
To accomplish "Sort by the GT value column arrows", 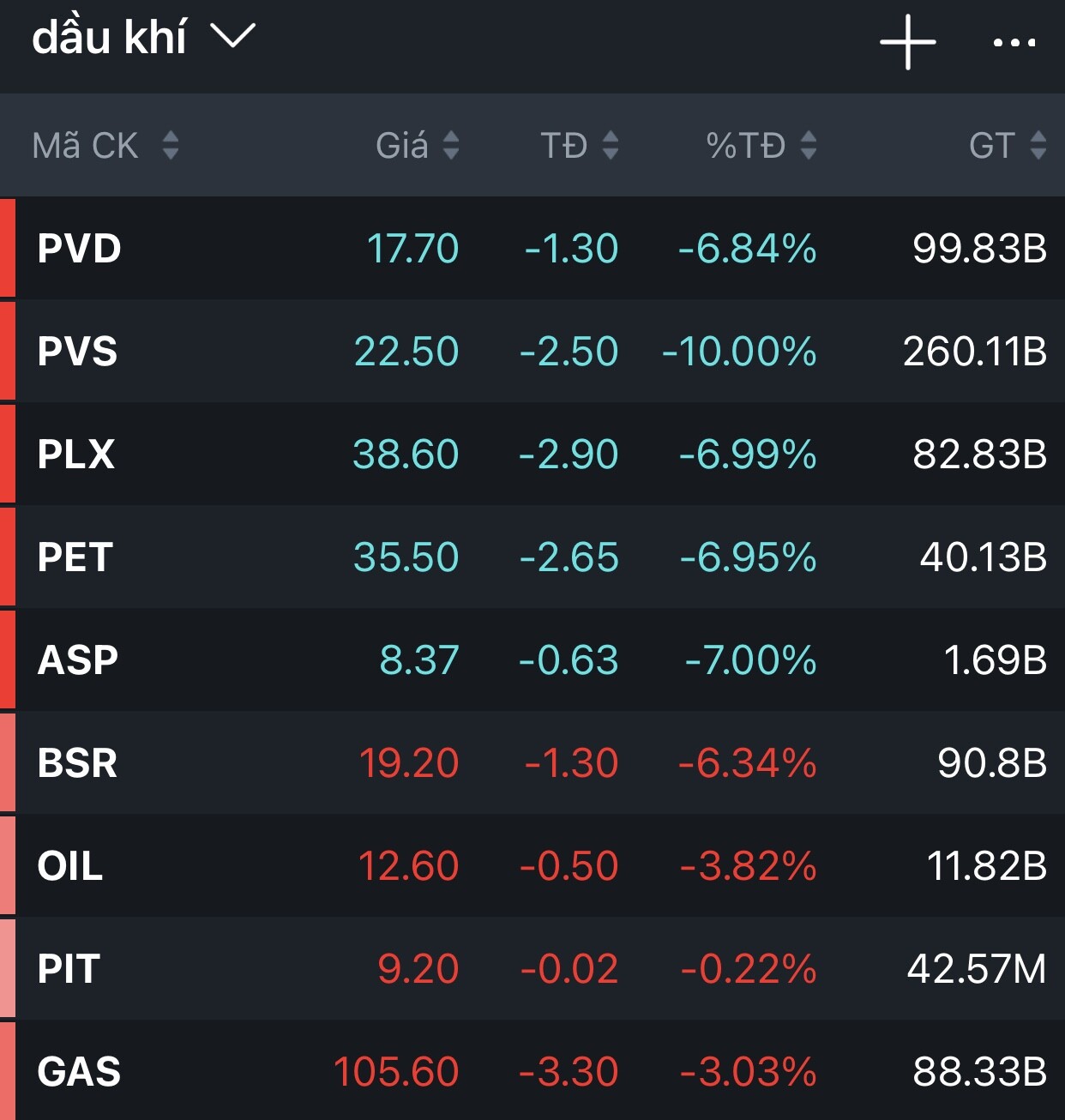I will (1038, 145).
